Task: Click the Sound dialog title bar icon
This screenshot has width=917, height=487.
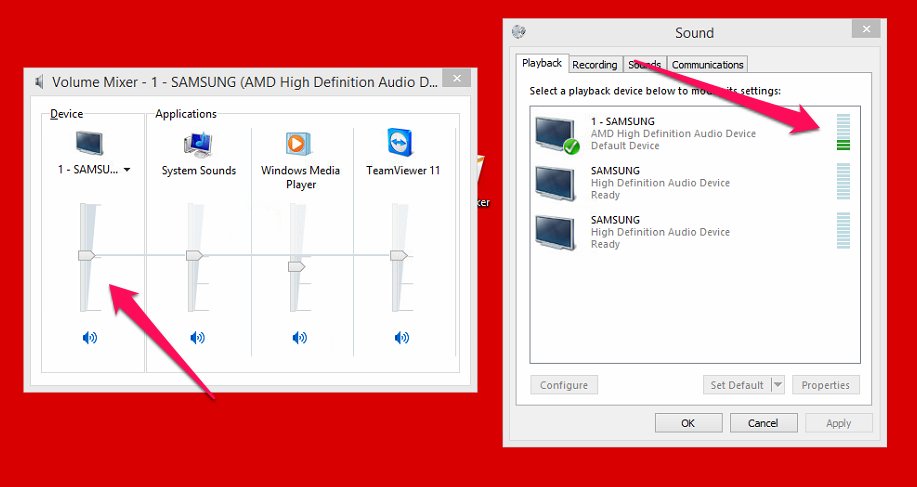Action: coord(519,32)
